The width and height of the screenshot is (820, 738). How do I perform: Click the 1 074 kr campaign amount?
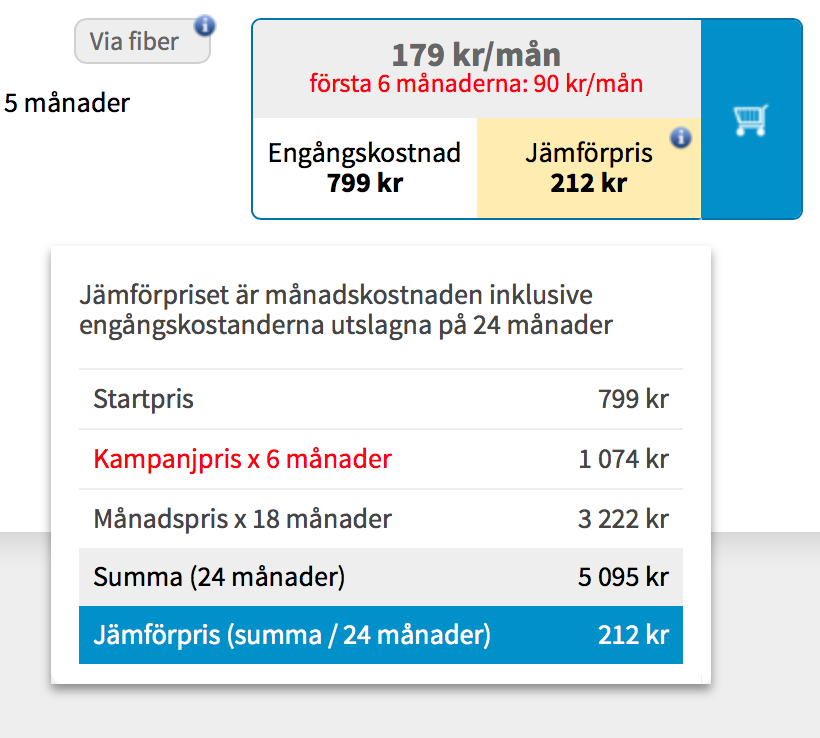624,460
